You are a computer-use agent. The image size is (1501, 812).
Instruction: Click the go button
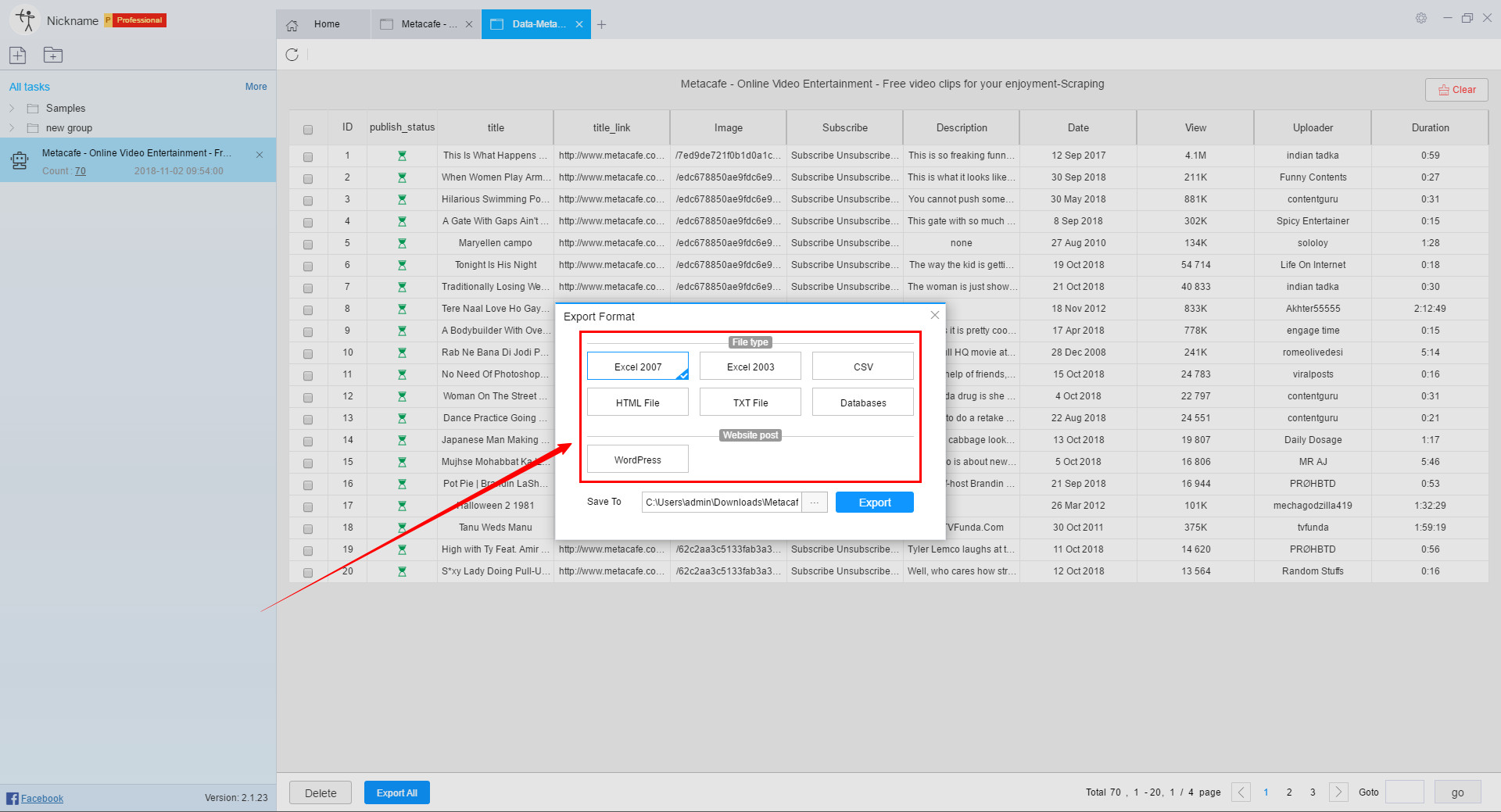point(1457,792)
